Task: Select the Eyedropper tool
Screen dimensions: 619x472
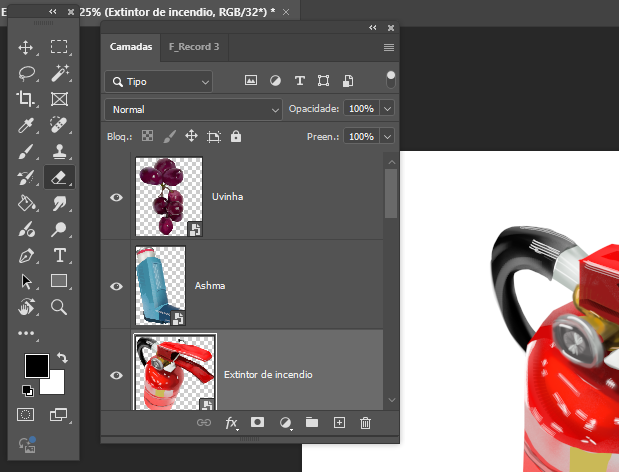Action: pos(26,125)
